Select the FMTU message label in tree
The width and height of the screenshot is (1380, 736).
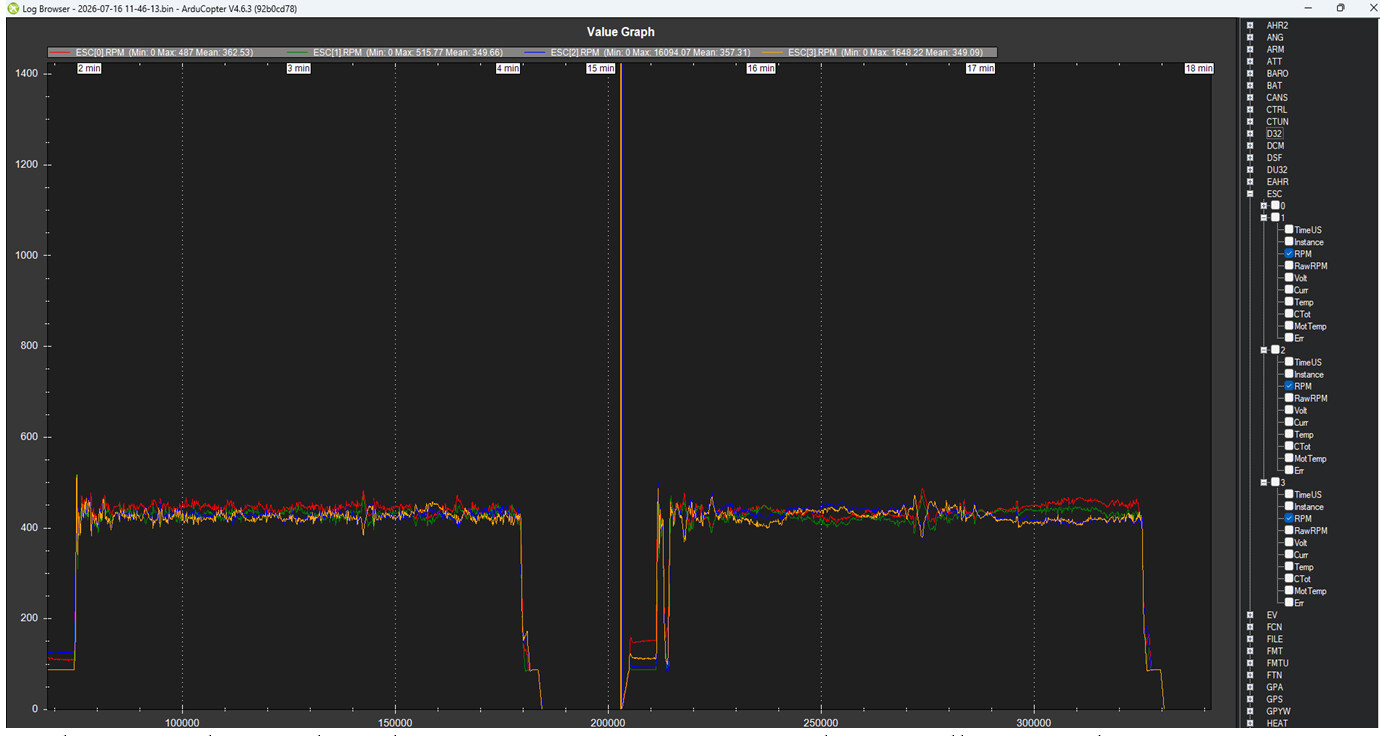pos(1277,663)
